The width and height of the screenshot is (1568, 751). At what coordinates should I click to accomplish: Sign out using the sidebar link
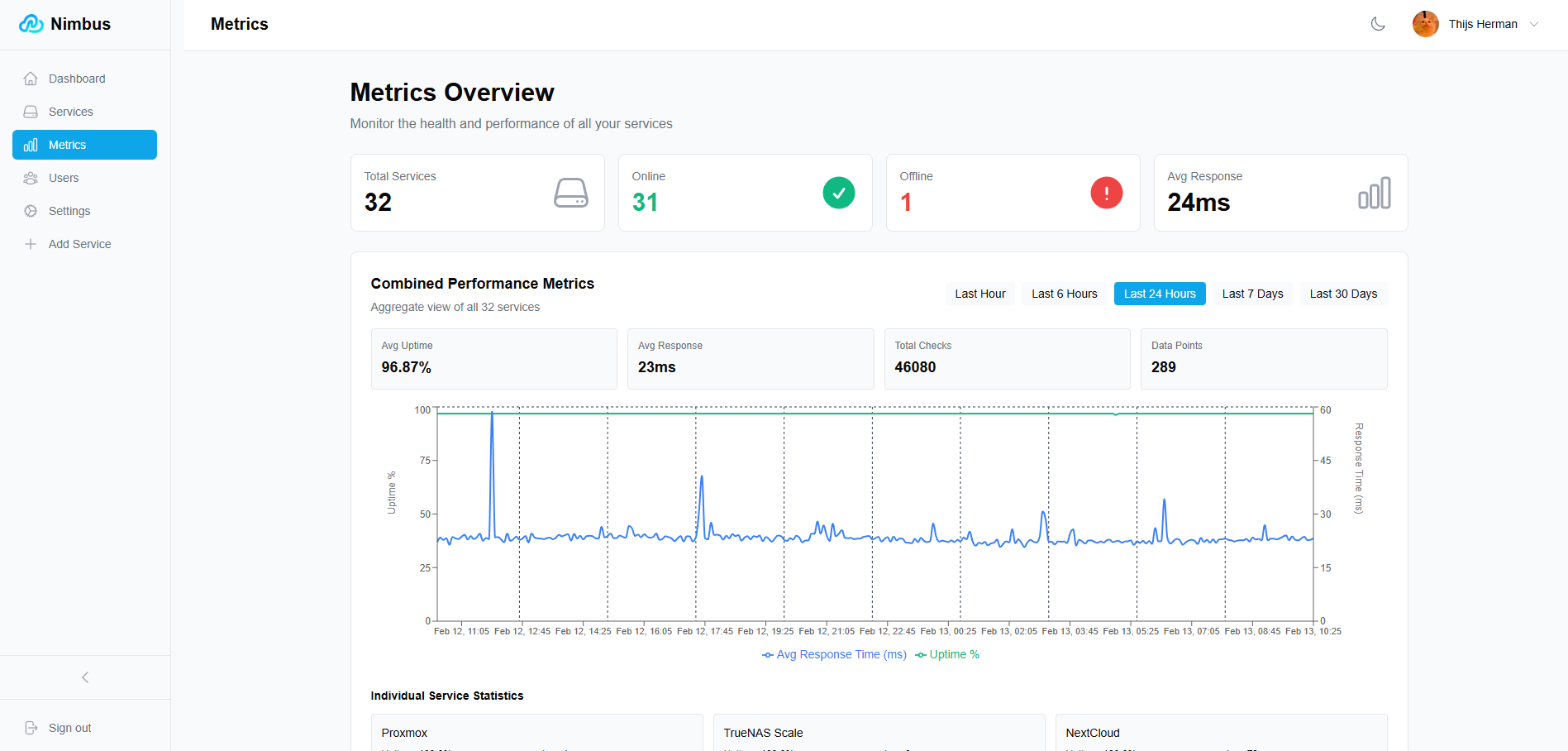point(84,728)
